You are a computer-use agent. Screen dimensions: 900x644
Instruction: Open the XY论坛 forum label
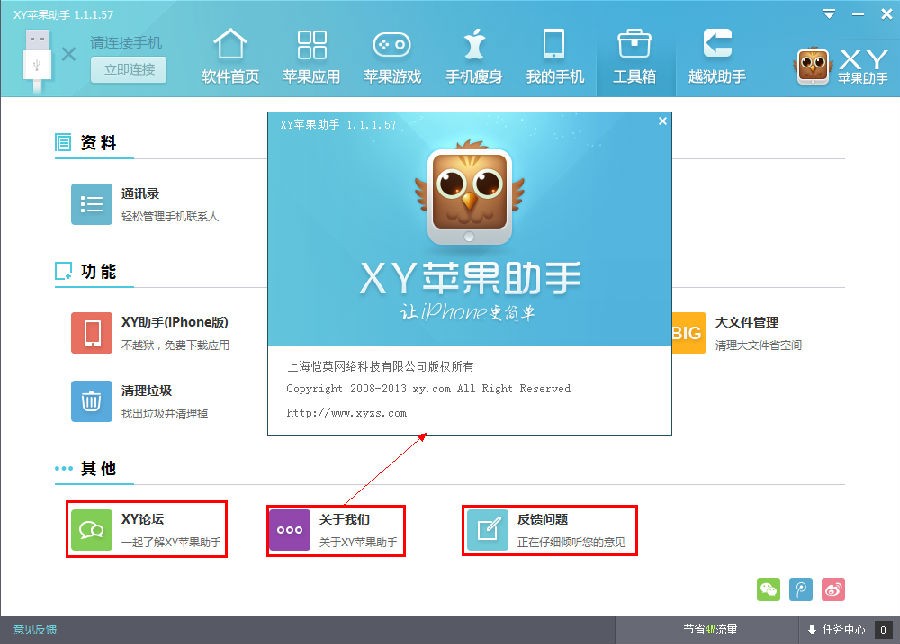[x=142, y=519]
